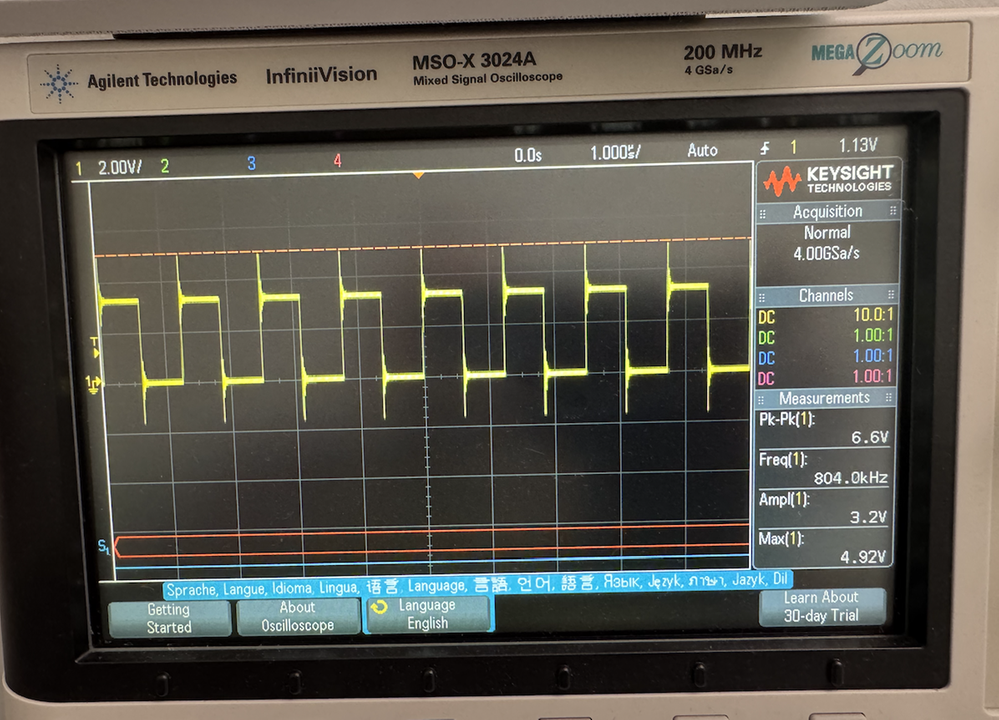Open Learn About 30-day Trial
999x720 pixels.
click(x=821, y=607)
